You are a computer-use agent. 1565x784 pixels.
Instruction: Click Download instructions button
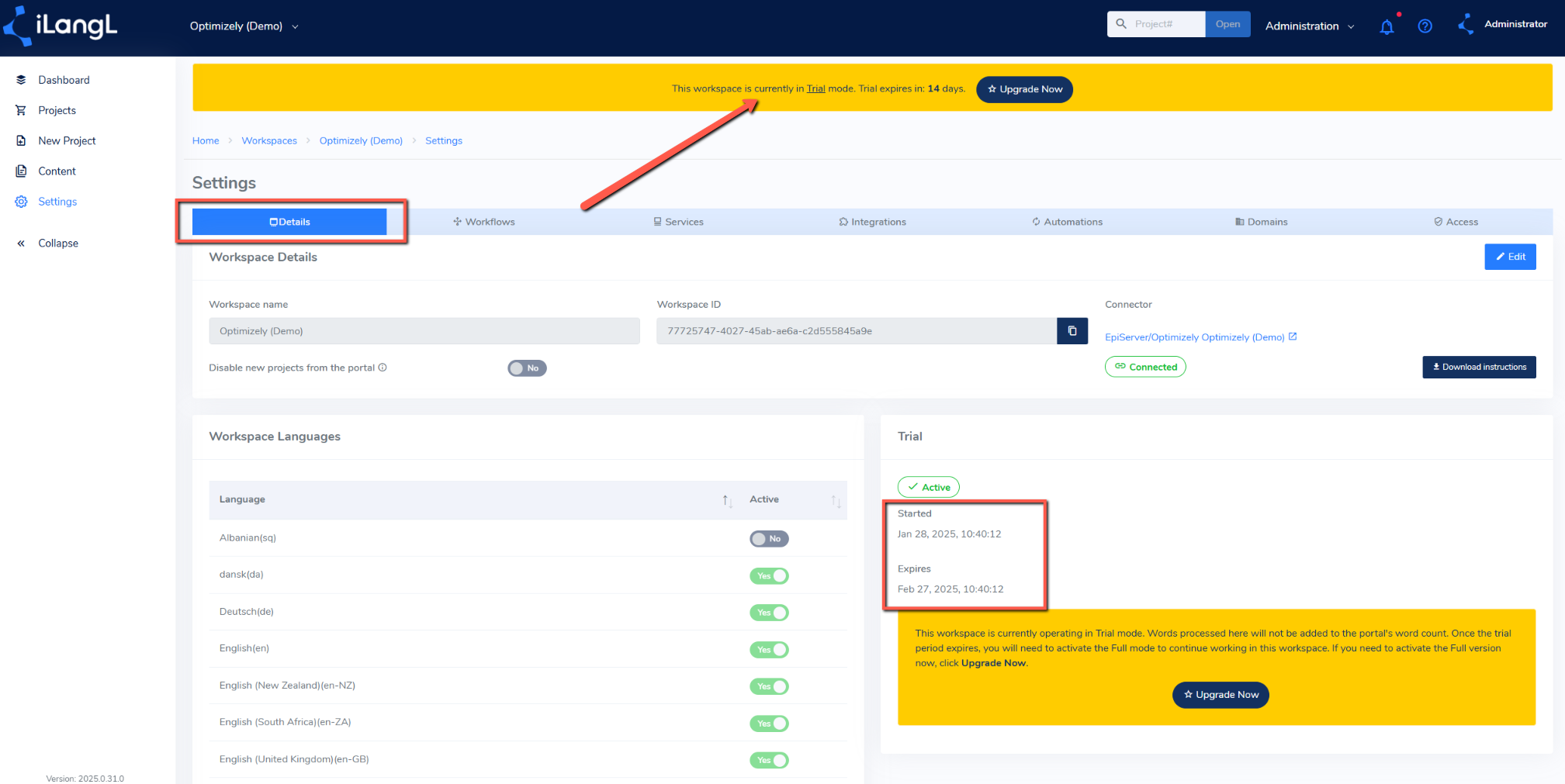pos(1479,367)
